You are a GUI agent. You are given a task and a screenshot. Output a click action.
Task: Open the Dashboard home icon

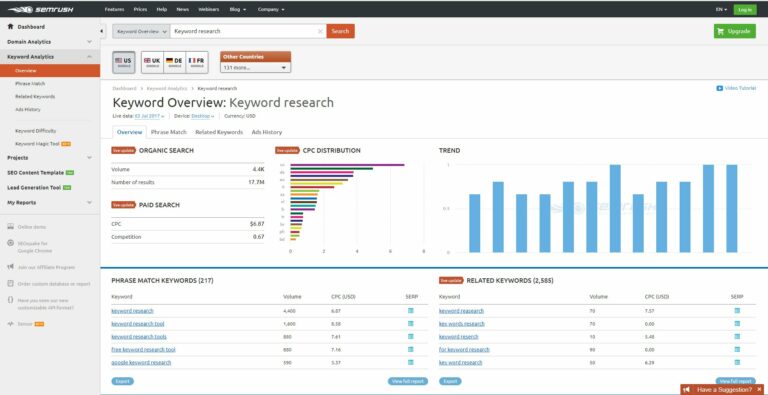point(10,26)
